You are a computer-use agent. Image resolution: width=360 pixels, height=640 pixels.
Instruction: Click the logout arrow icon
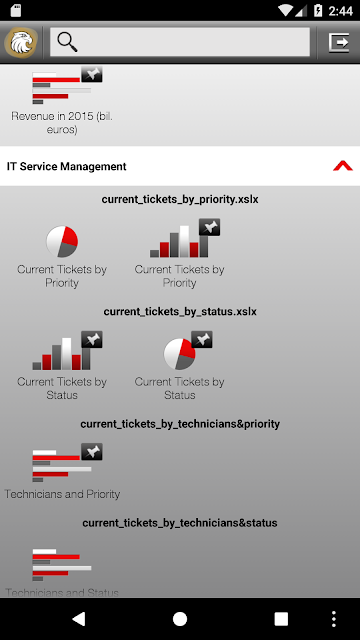coord(339,42)
